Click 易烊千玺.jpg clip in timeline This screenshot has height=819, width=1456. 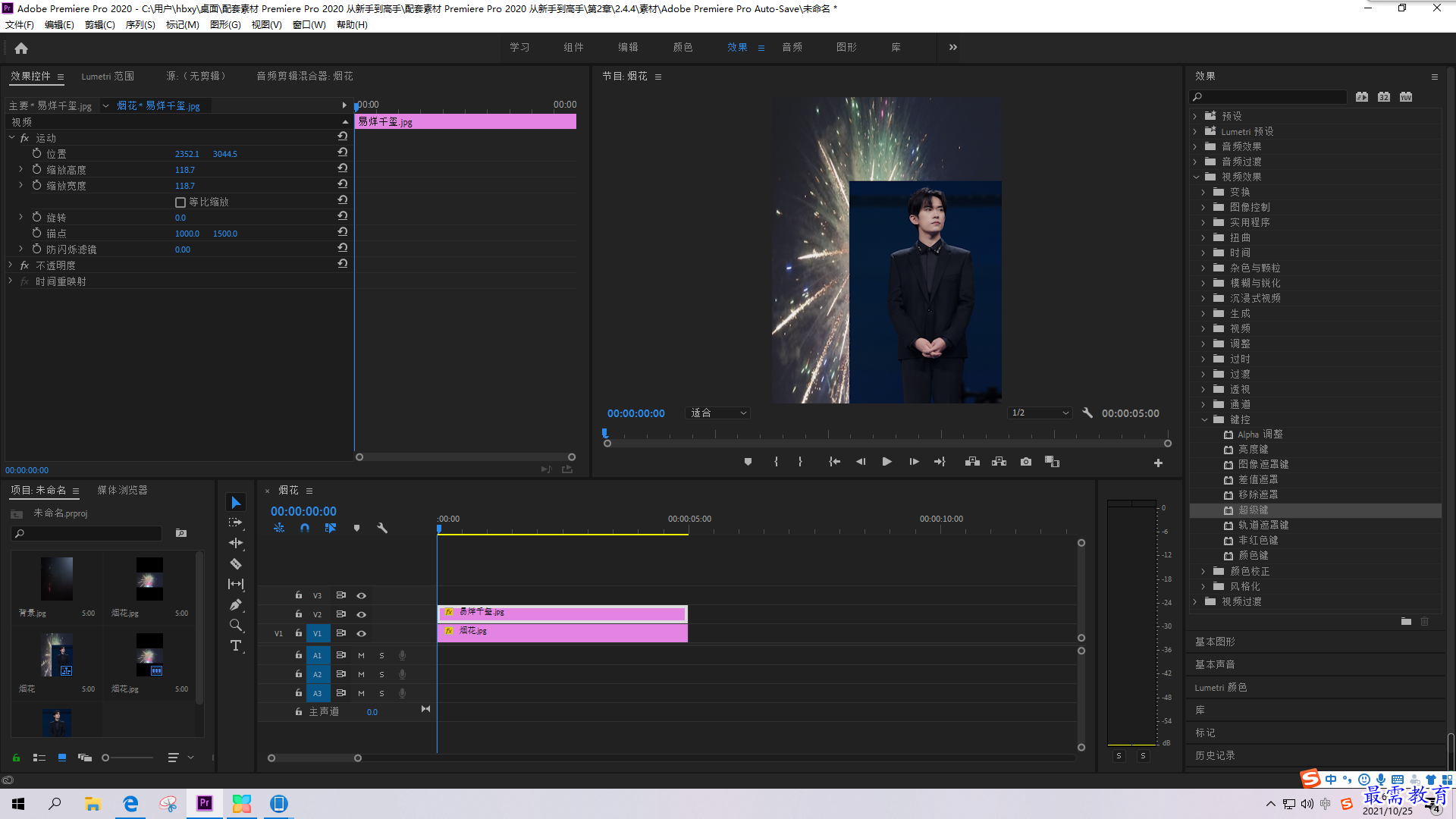point(563,613)
